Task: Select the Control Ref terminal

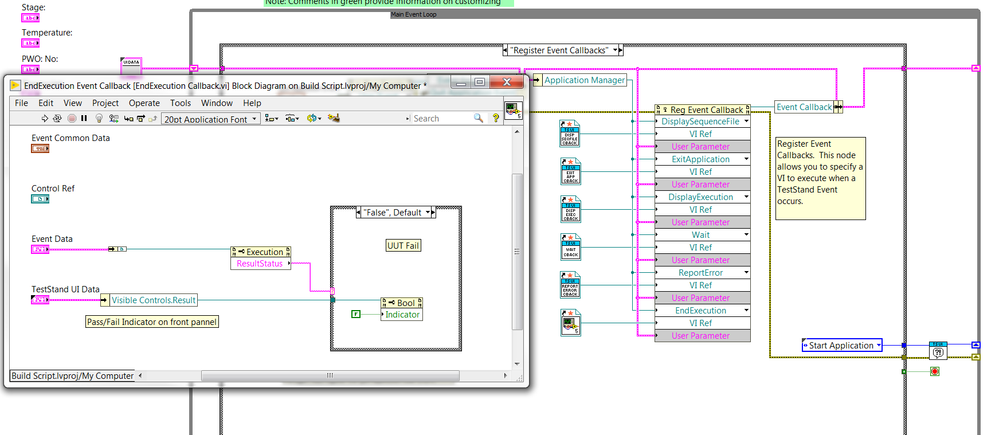Action: [x=40, y=199]
